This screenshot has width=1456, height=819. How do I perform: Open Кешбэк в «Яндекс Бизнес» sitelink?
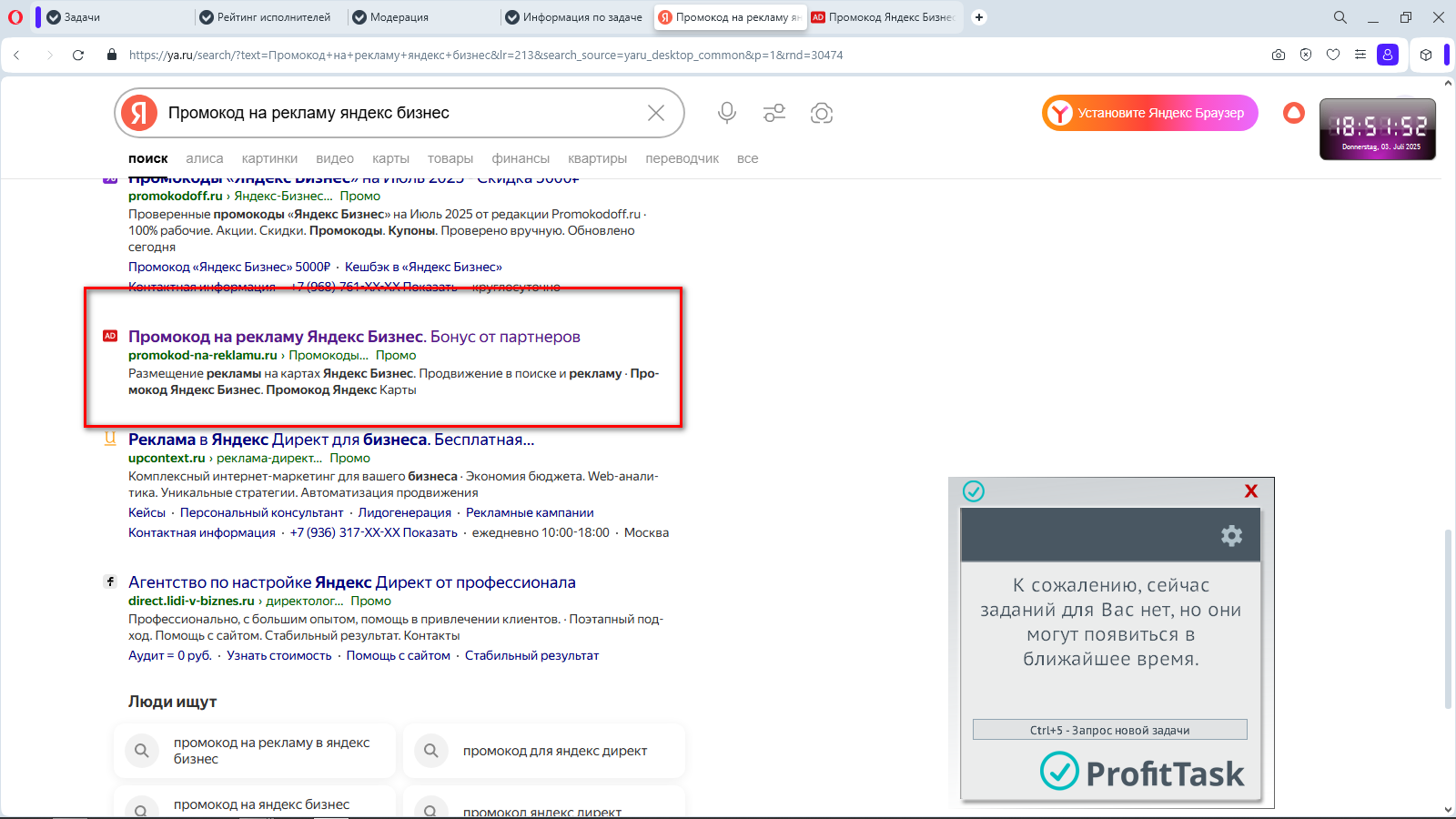[x=423, y=267]
